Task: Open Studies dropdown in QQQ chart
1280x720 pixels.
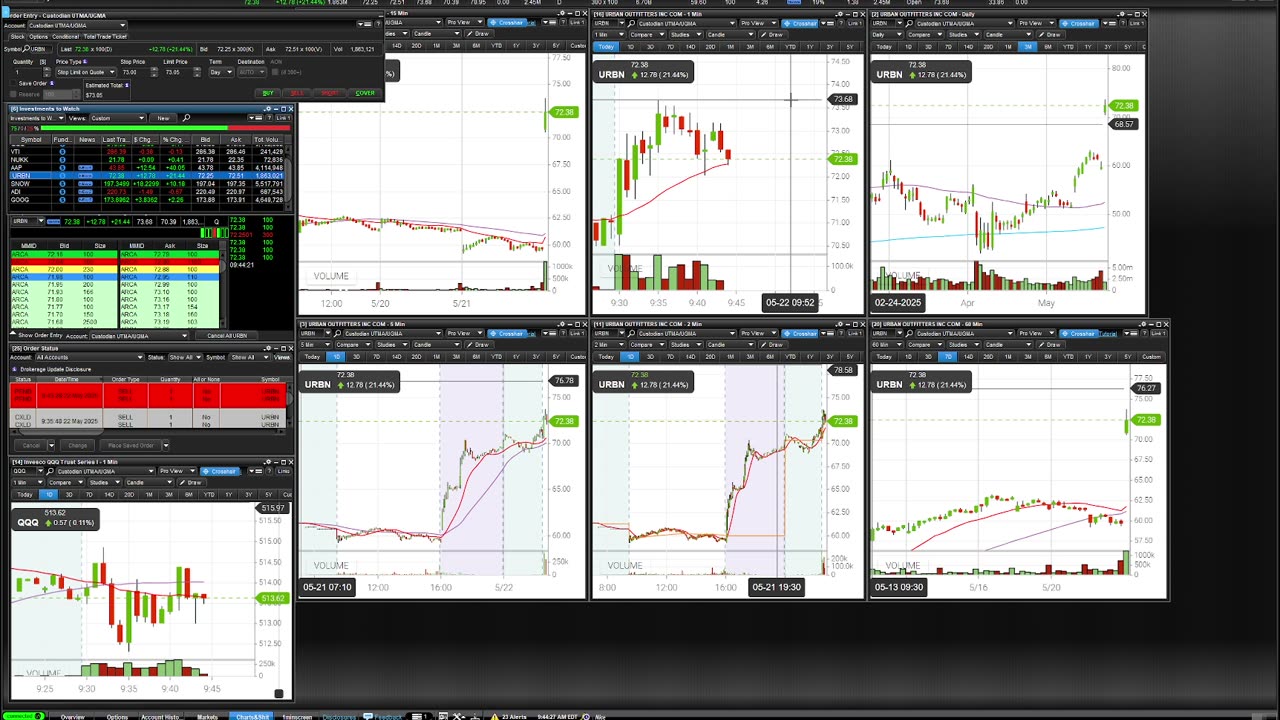Action: pos(105,482)
